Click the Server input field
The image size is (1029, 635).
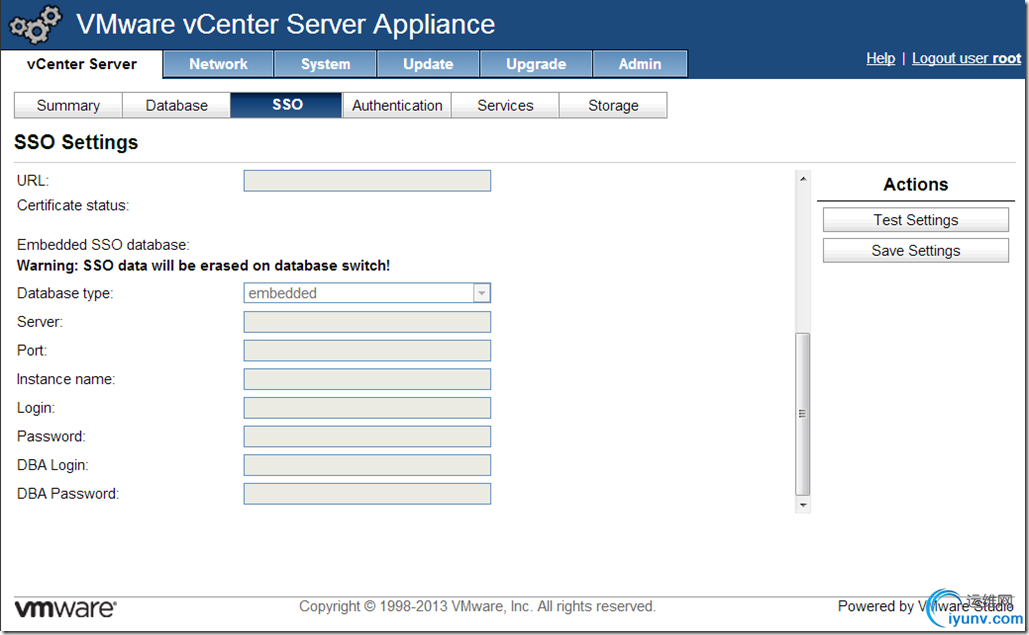367,322
